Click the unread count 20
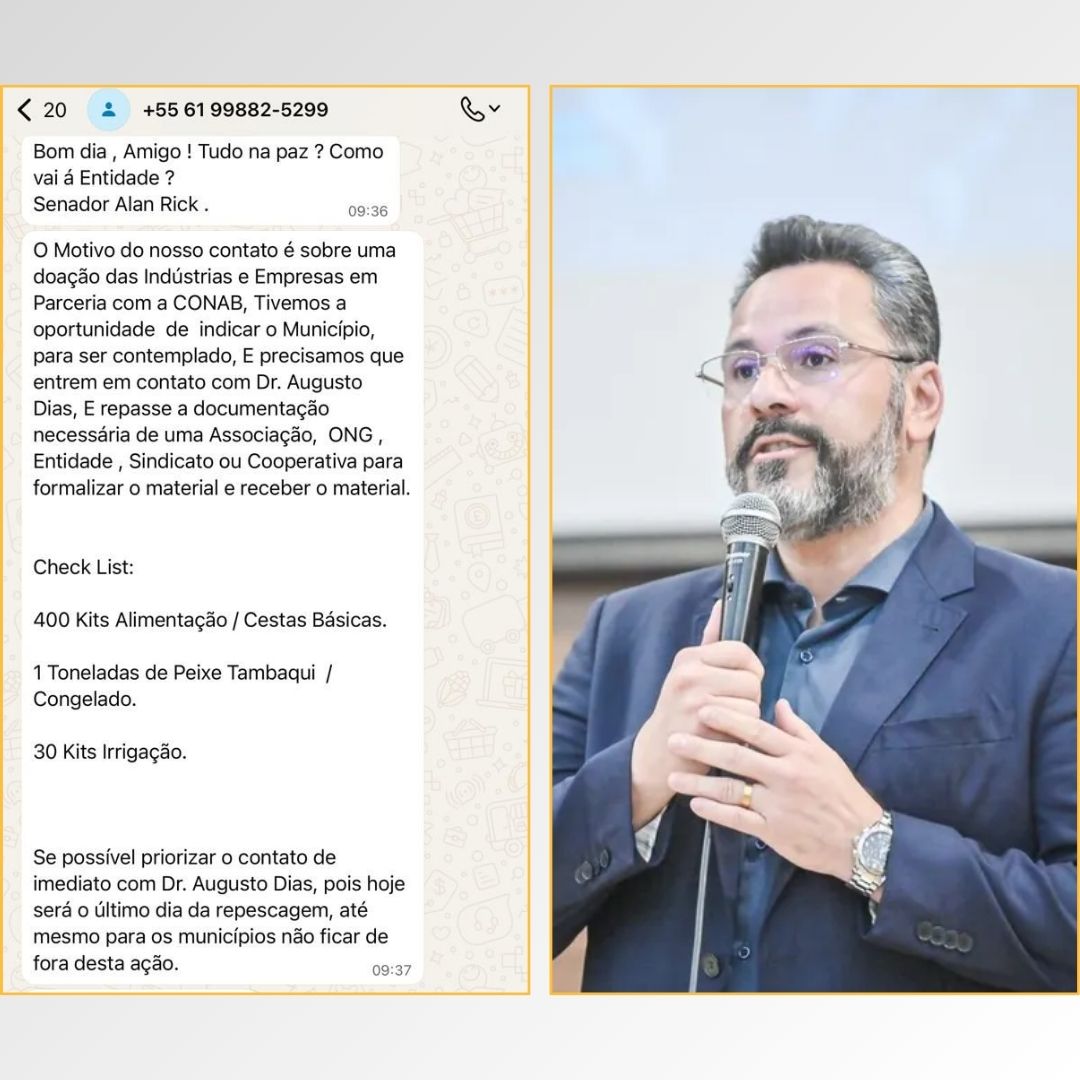Viewport: 1080px width, 1080px height. click(56, 110)
